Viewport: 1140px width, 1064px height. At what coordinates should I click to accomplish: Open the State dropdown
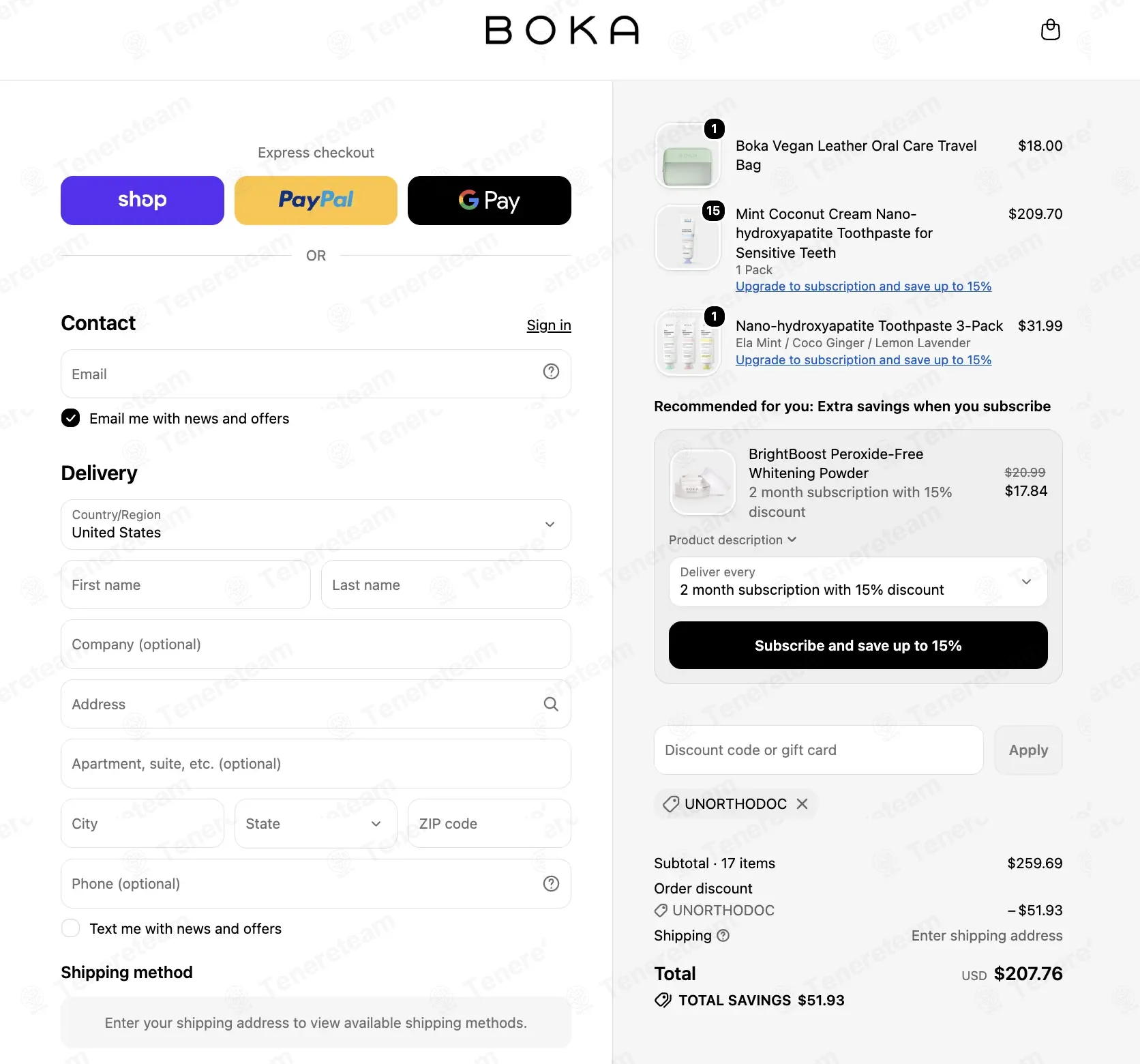point(316,824)
